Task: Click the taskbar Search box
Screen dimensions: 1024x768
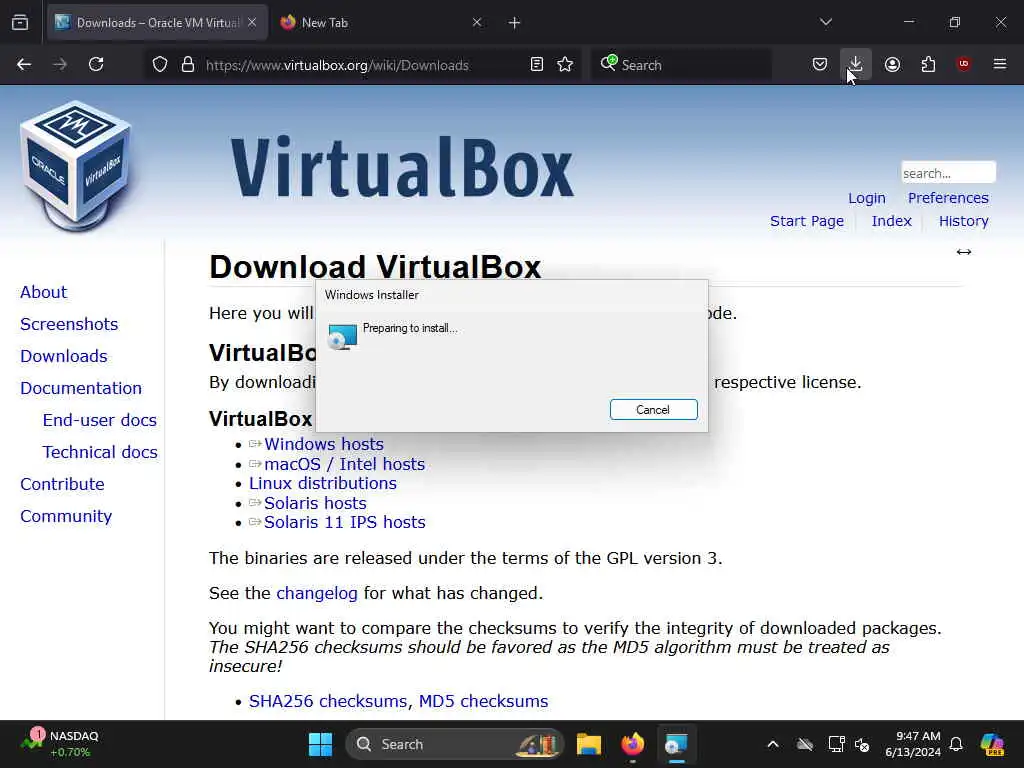Action: tap(454, 744)
